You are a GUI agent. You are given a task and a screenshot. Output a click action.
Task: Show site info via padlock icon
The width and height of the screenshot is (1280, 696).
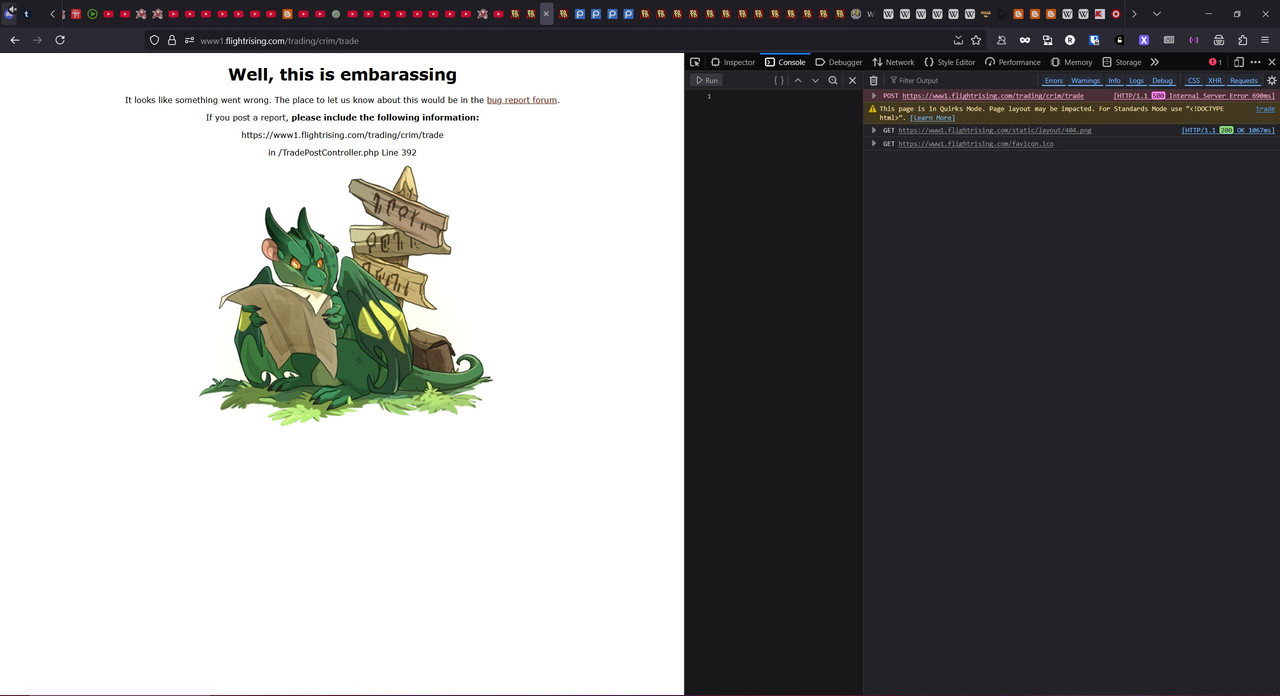[x=172, y=40]
